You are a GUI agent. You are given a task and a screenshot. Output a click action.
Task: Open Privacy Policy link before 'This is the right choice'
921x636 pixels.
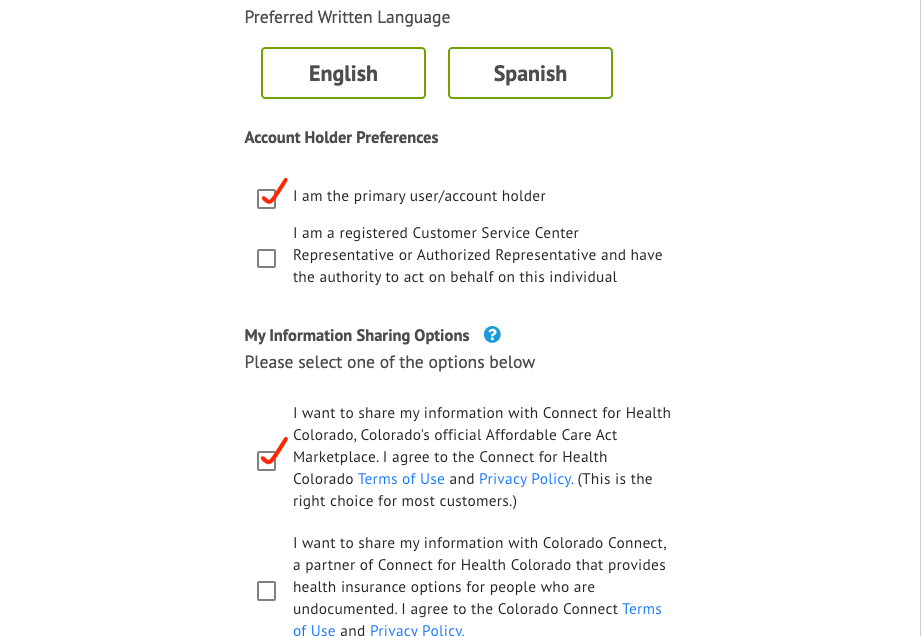pos(526,479)
